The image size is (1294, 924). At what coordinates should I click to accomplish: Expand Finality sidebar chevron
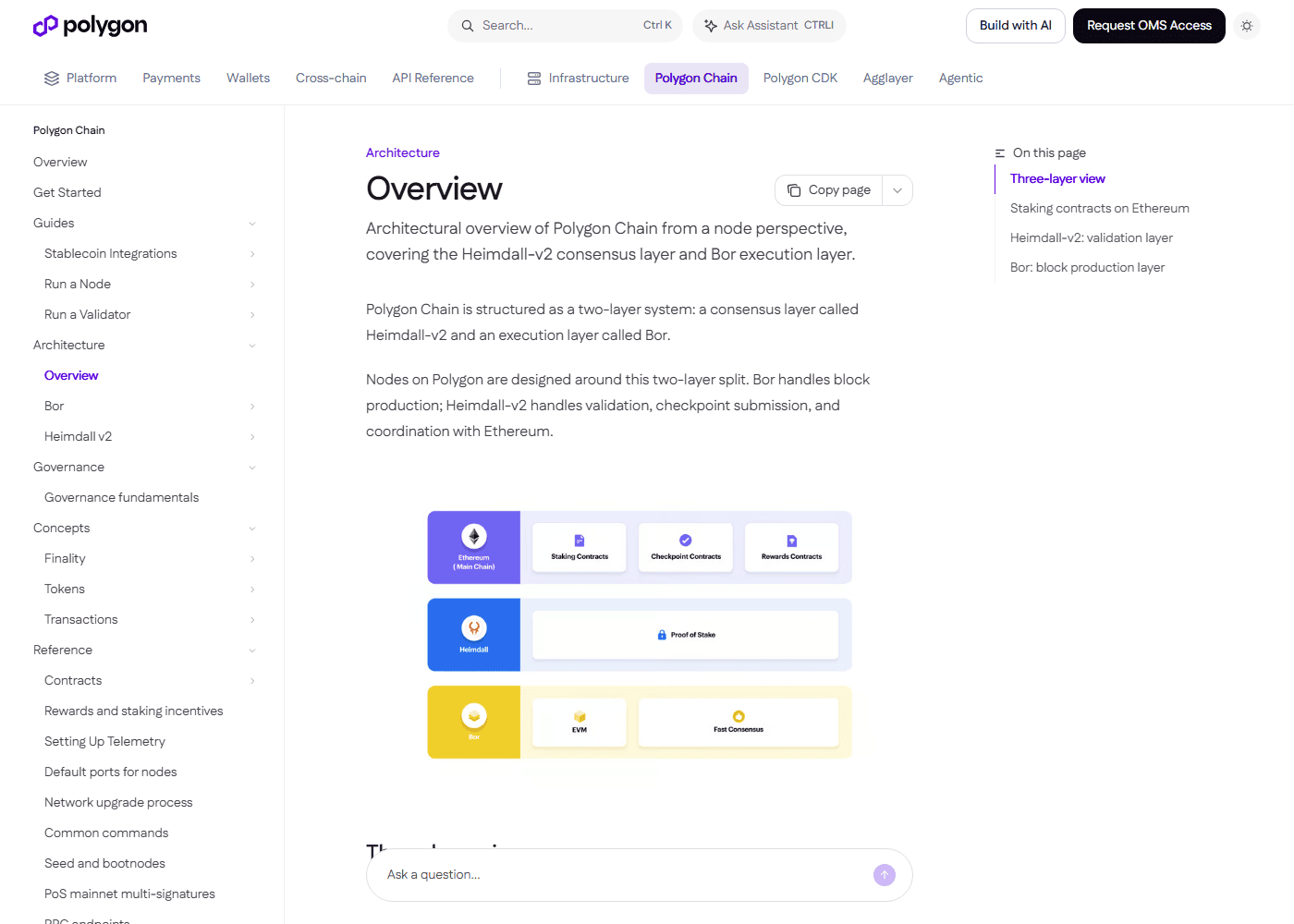(252, 559)
